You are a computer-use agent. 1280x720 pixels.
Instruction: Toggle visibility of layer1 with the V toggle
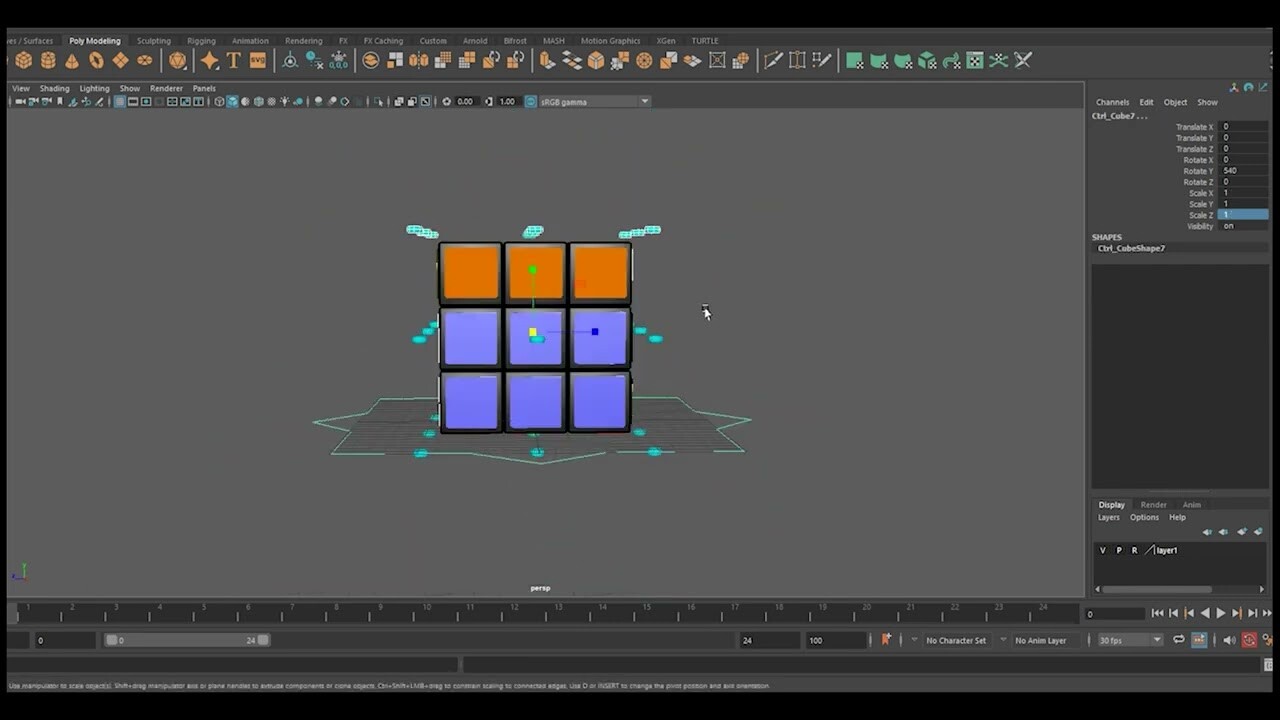[x=1102, y=550]
